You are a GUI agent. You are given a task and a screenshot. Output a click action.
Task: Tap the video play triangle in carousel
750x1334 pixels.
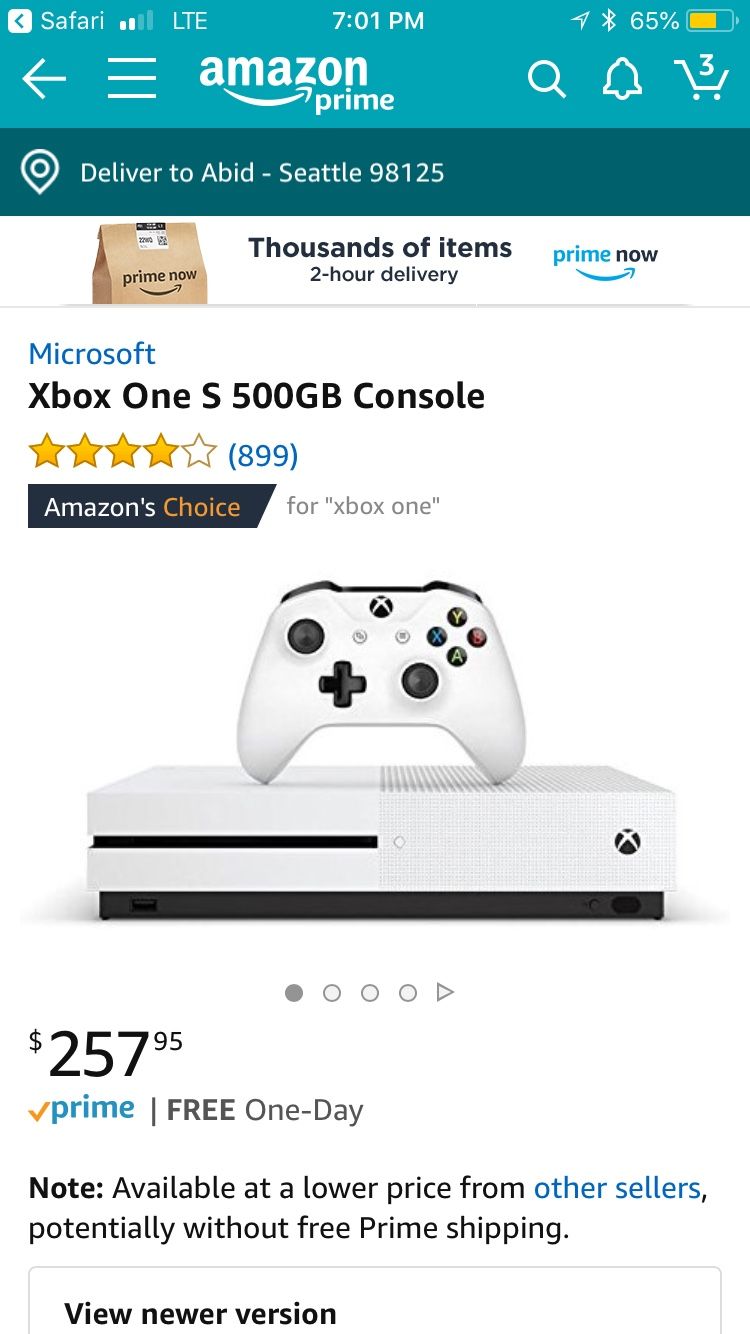pyautogui.click(x=446, y=993)
